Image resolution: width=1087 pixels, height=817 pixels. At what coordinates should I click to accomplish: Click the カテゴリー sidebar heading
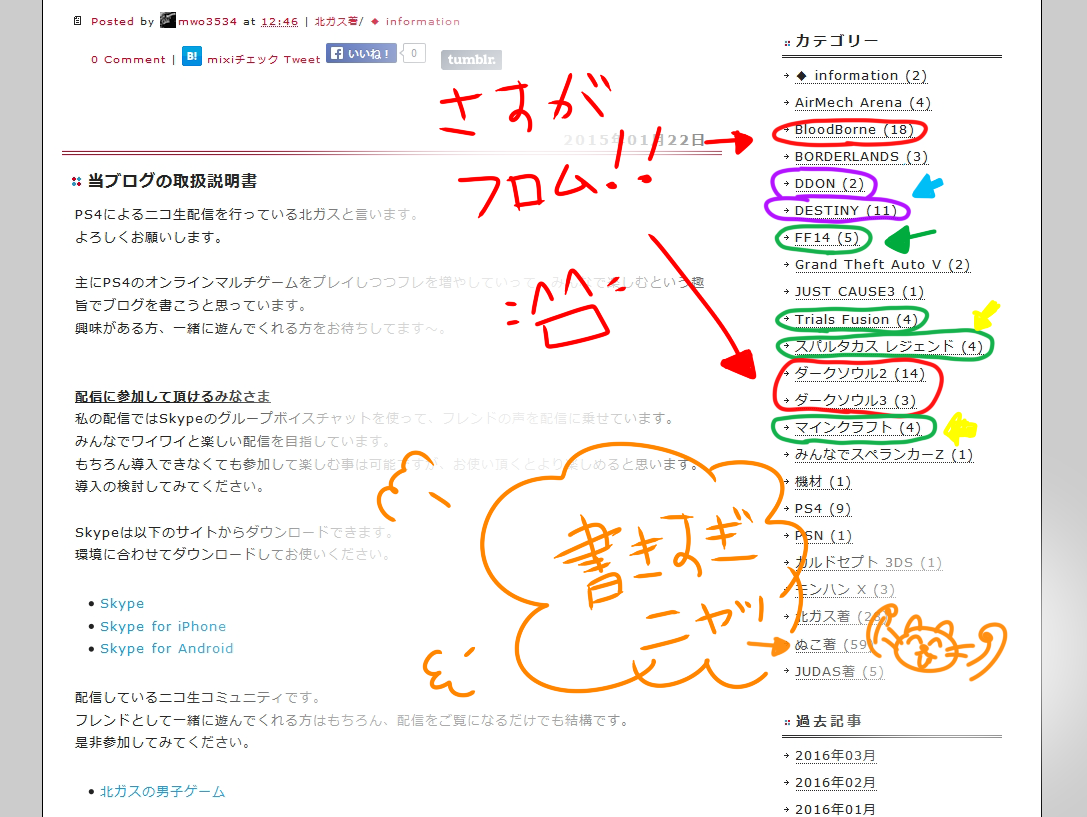836,41
